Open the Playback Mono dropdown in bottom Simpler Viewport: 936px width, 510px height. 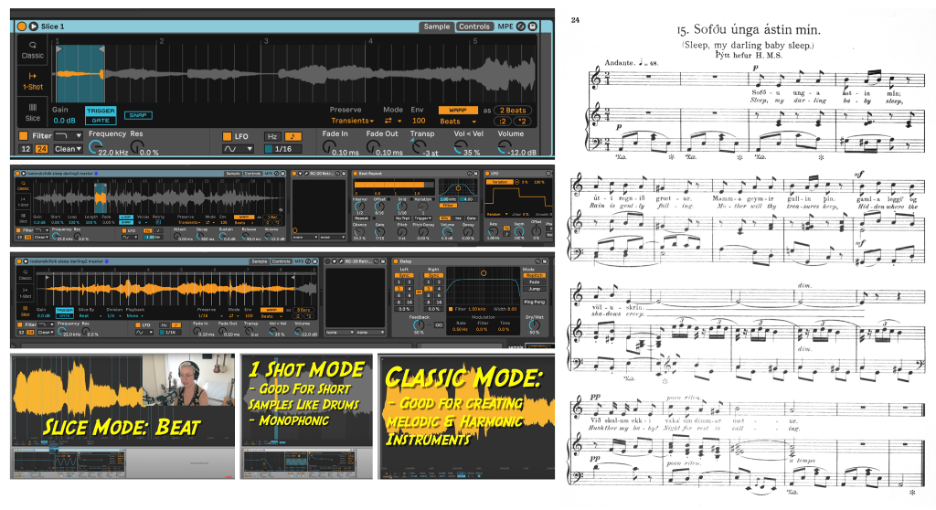coord(135,315)
